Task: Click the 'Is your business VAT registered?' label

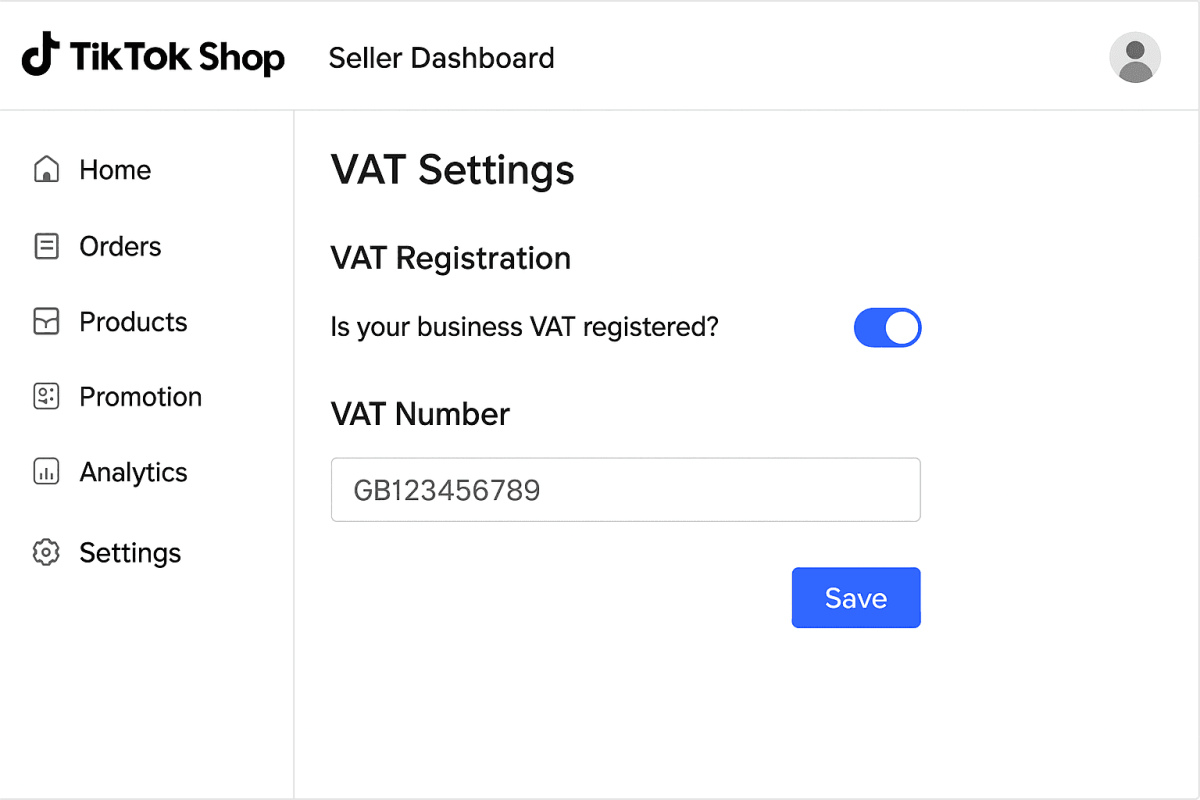Action: pos(524,327)
